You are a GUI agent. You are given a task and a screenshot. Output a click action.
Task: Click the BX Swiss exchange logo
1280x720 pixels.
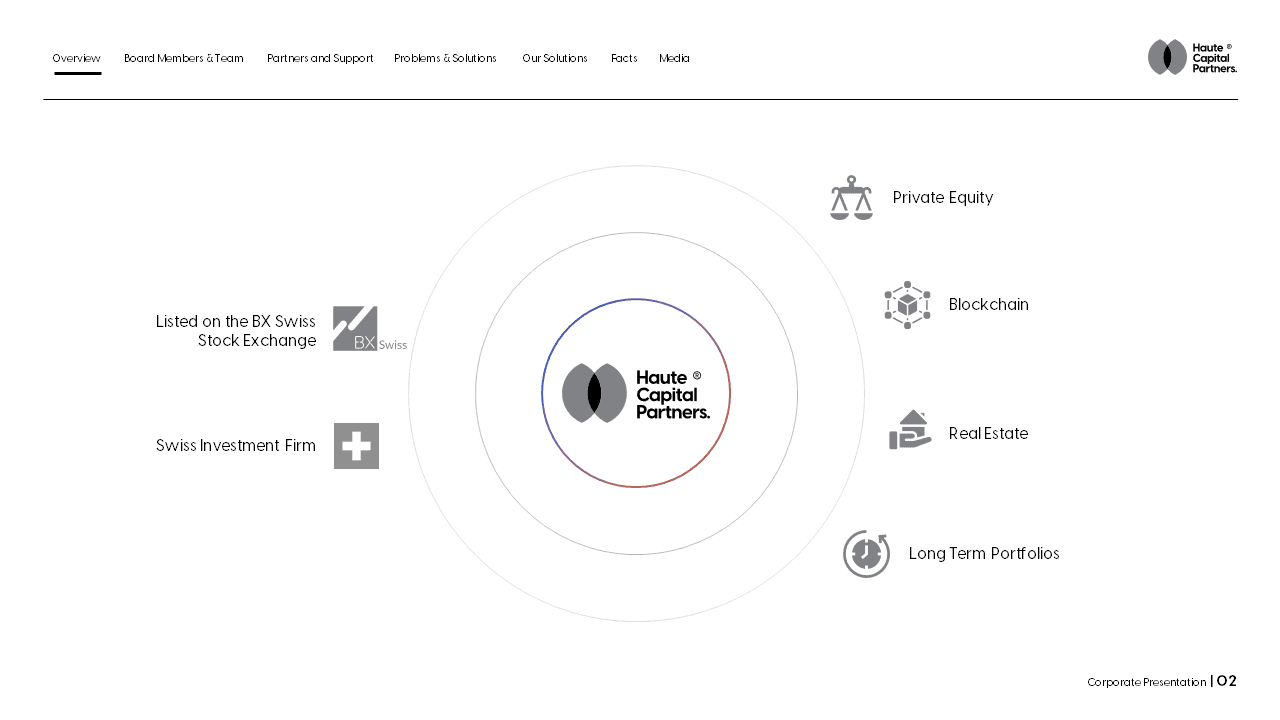[370, 329]
